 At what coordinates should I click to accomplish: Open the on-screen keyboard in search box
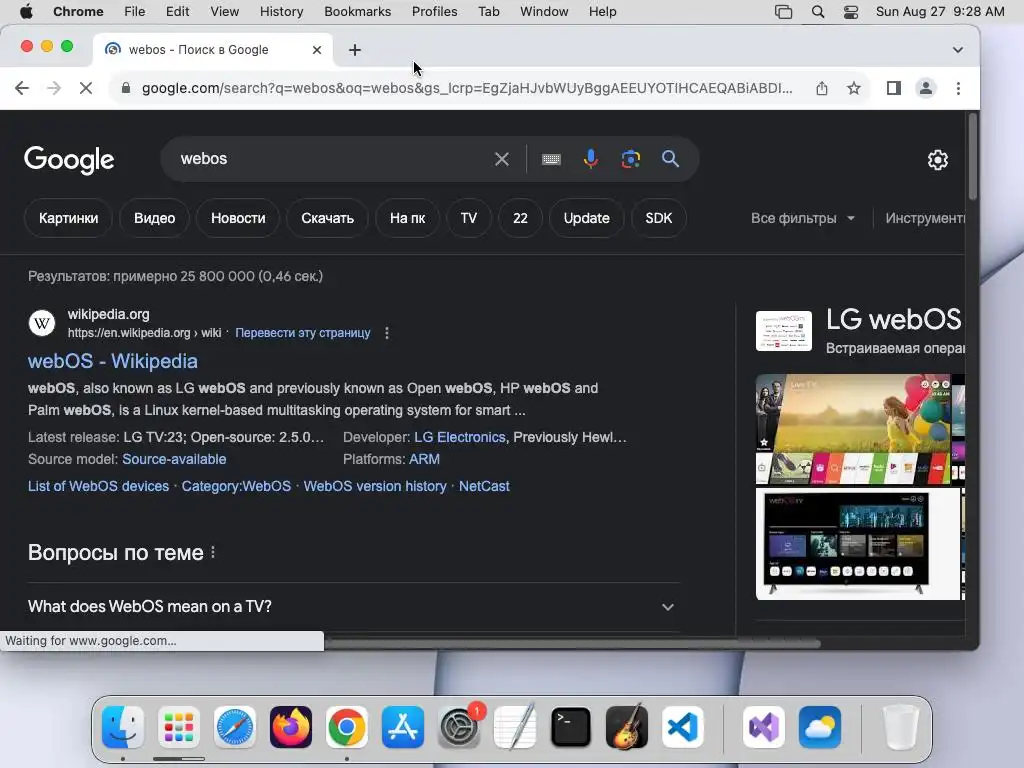[x=551, y=159]
